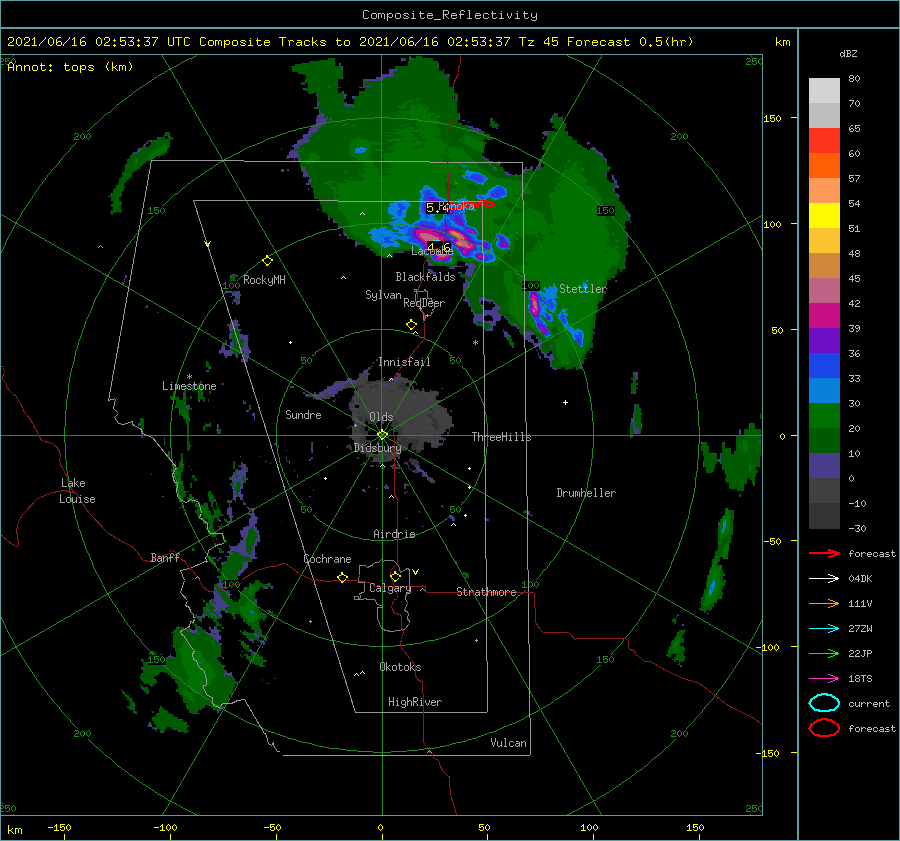Click the yellow 54-51 dBZ legend swatch
The width and height of the screenshot is (900, 841).
(824, 216)
